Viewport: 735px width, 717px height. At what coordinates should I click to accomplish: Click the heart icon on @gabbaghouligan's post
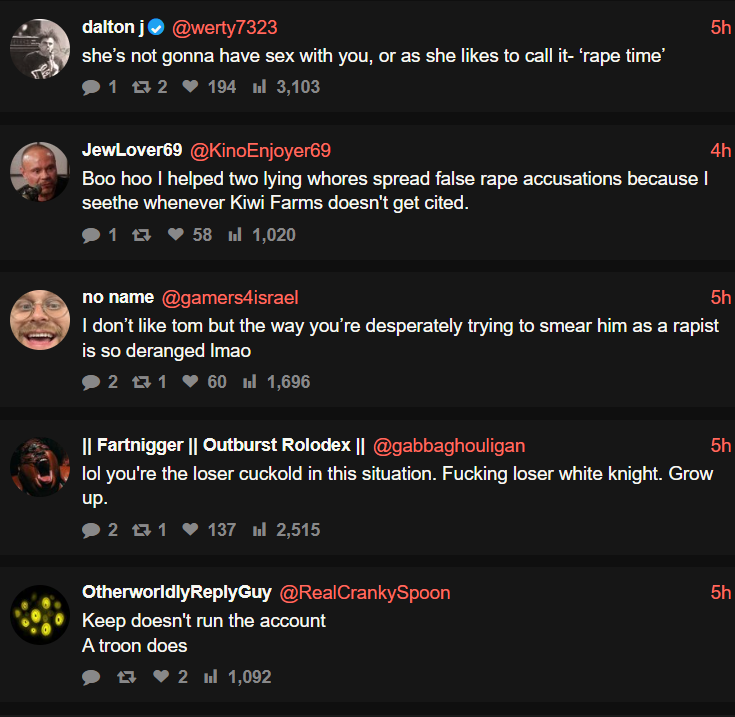tap(190, 530)
